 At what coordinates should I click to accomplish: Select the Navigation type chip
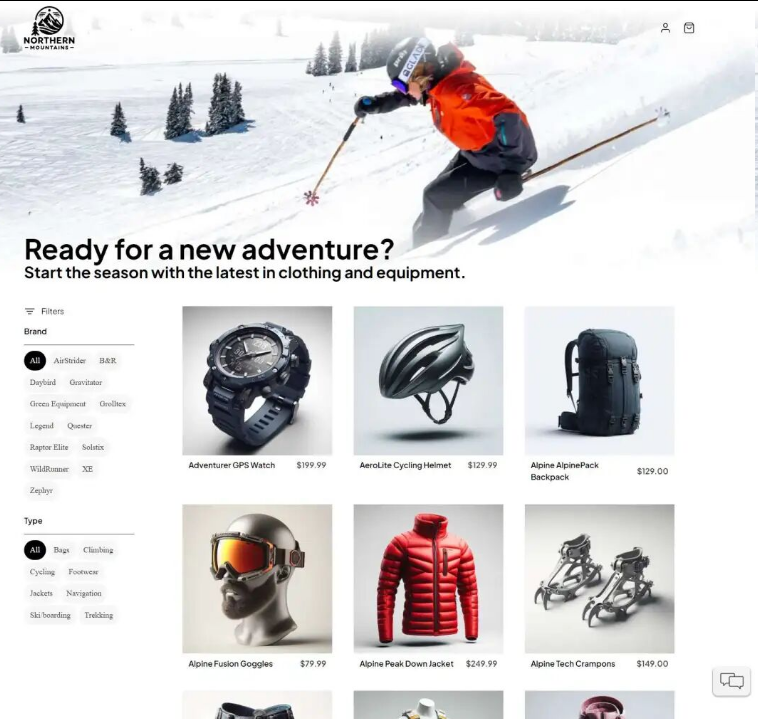tap(84, 593)
